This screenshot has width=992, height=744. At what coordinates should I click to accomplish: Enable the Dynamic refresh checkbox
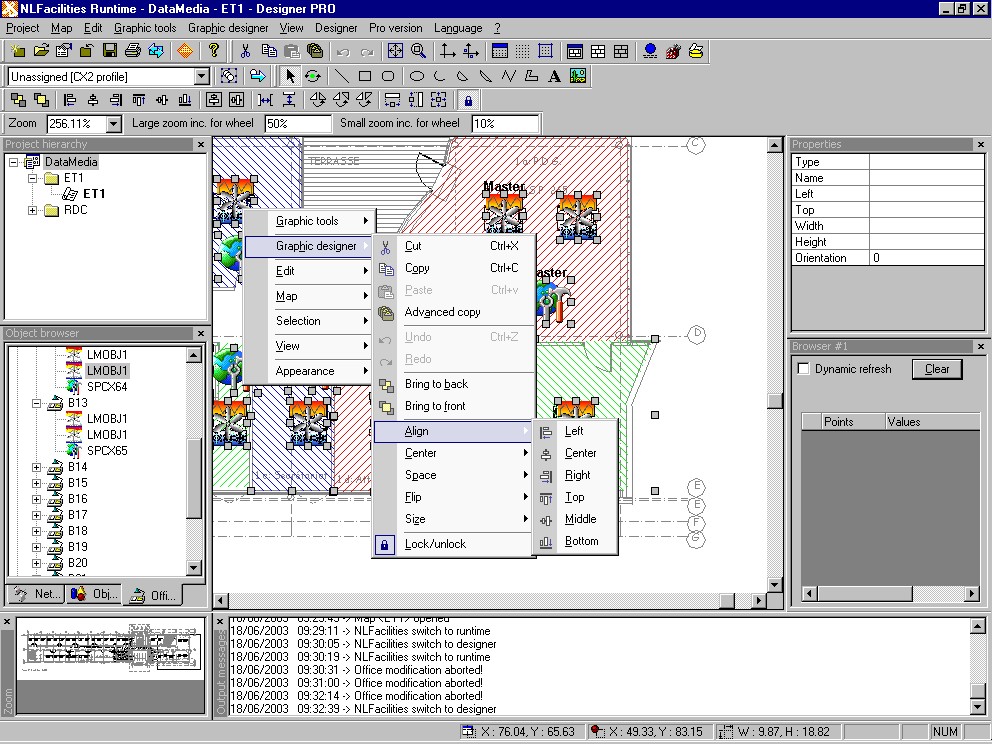803,369
